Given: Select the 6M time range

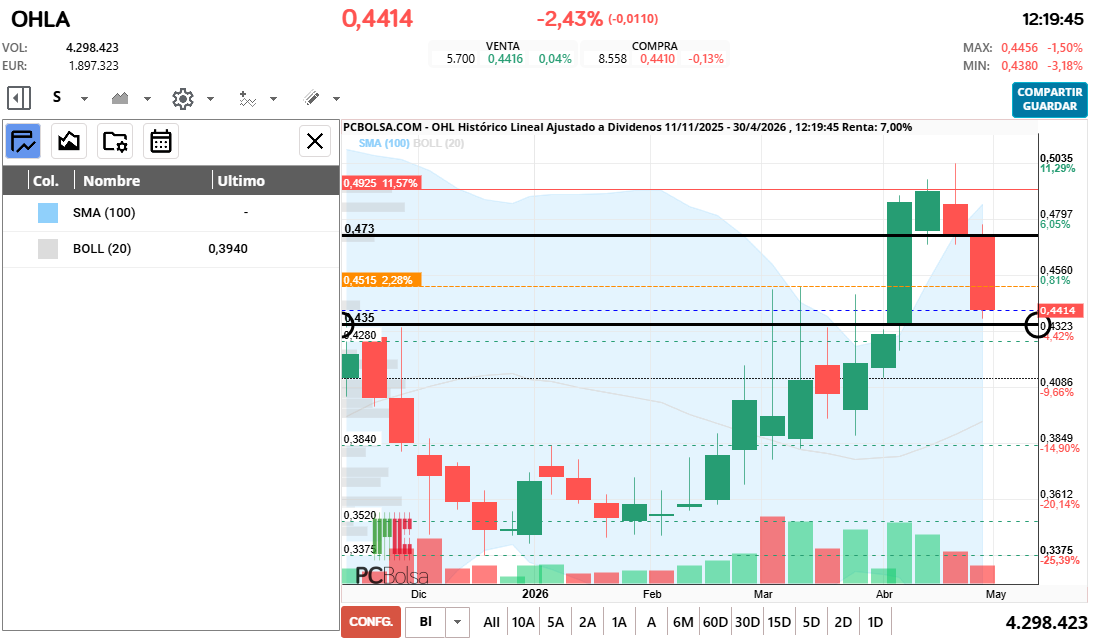Looking at the screenshot, I should pos(683,622).
